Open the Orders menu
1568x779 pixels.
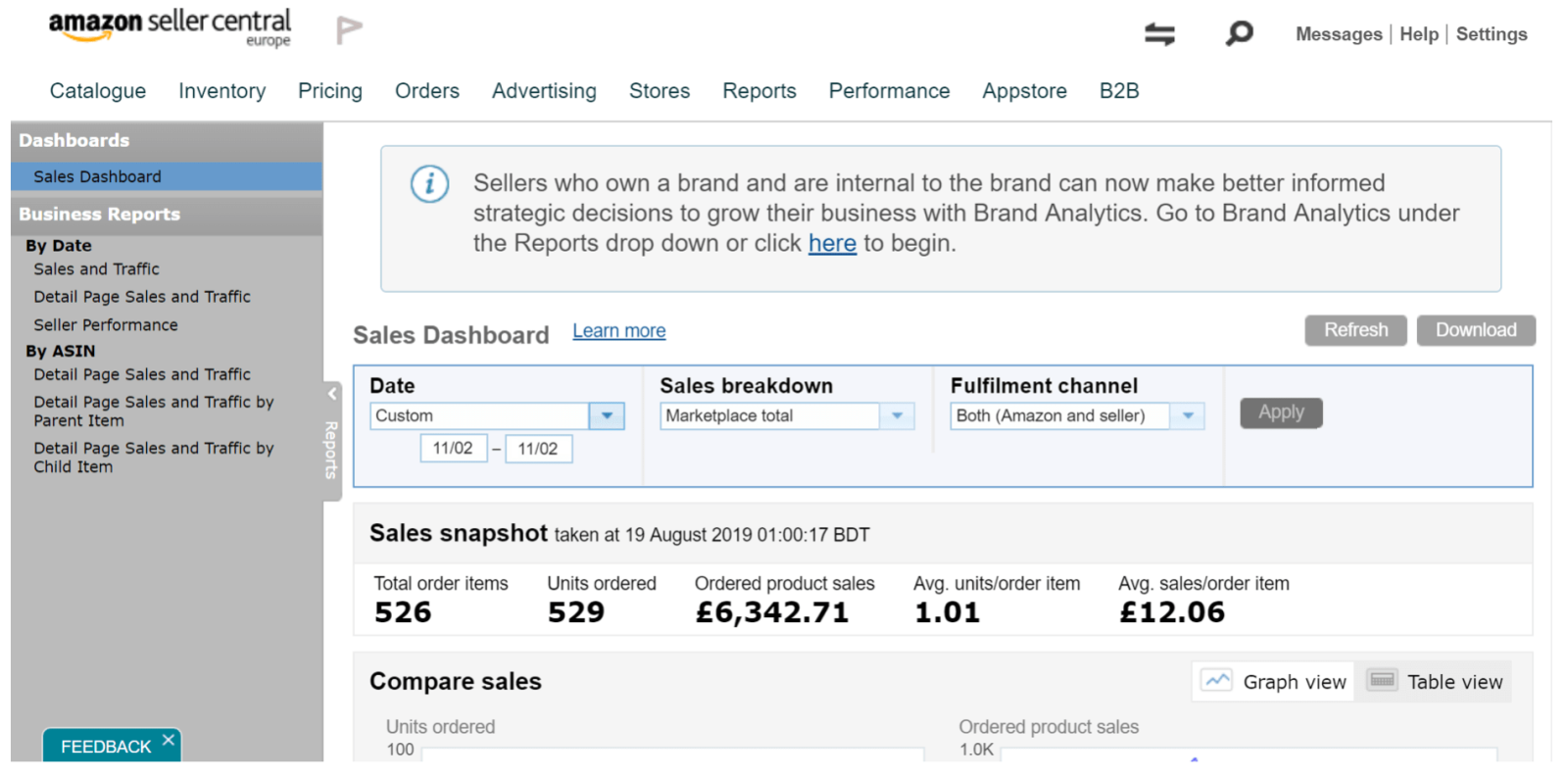point(427,91)
